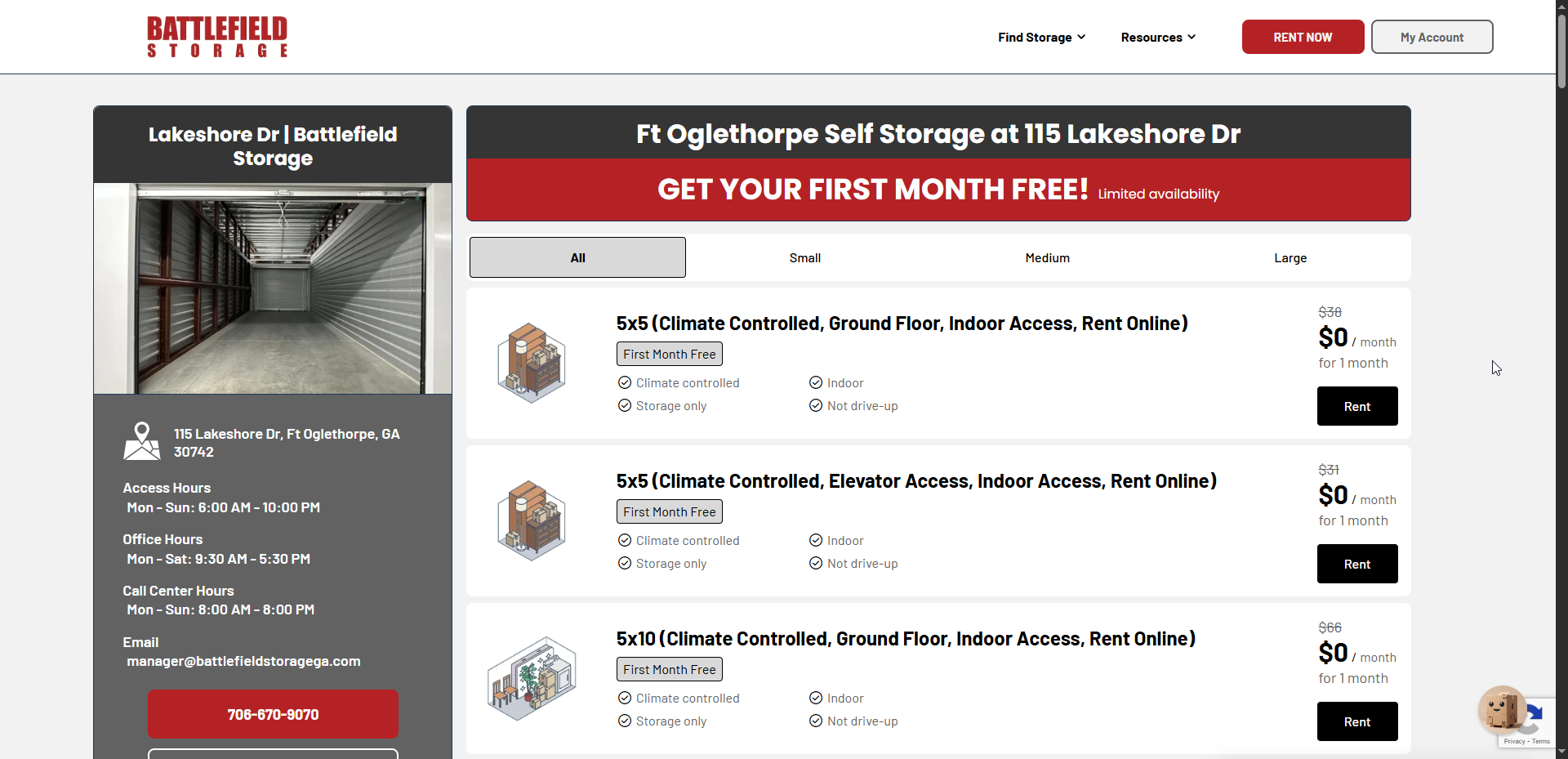Image resolution: width=1568 pixels, height=759 pixels.
Task: Click the 5x5 Ground Floor unit title
Action: tap(902, 324)
